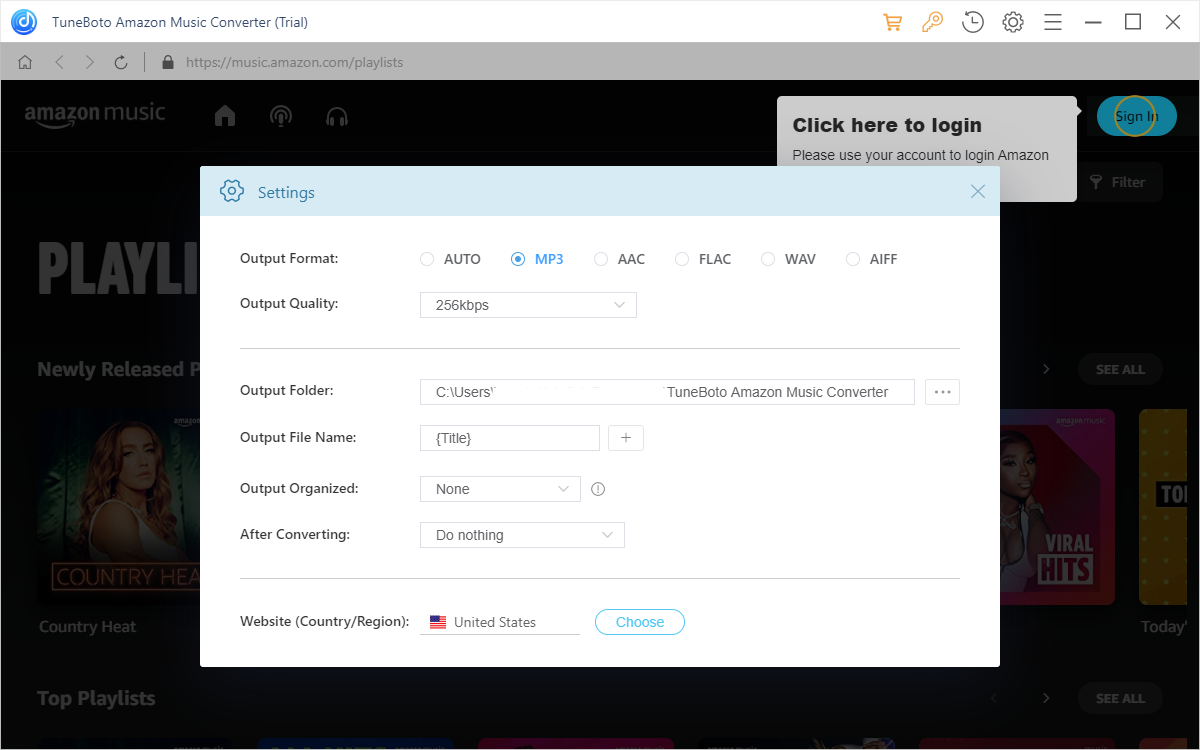
Task: Go forward with the right arrow
Action: click(x=90, y=62)
